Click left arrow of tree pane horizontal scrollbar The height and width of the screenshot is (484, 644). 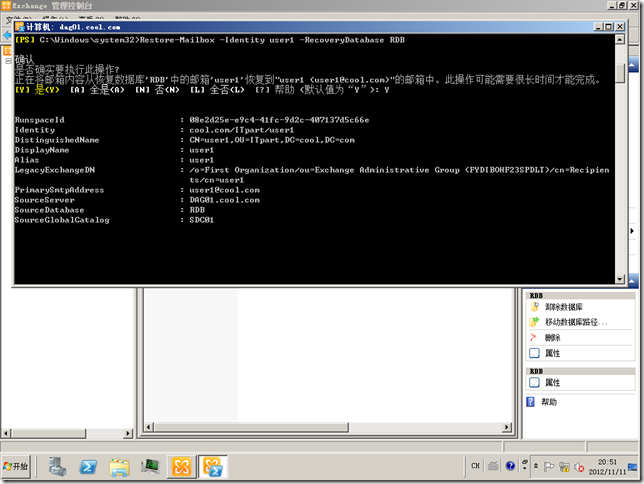(6, 433)
